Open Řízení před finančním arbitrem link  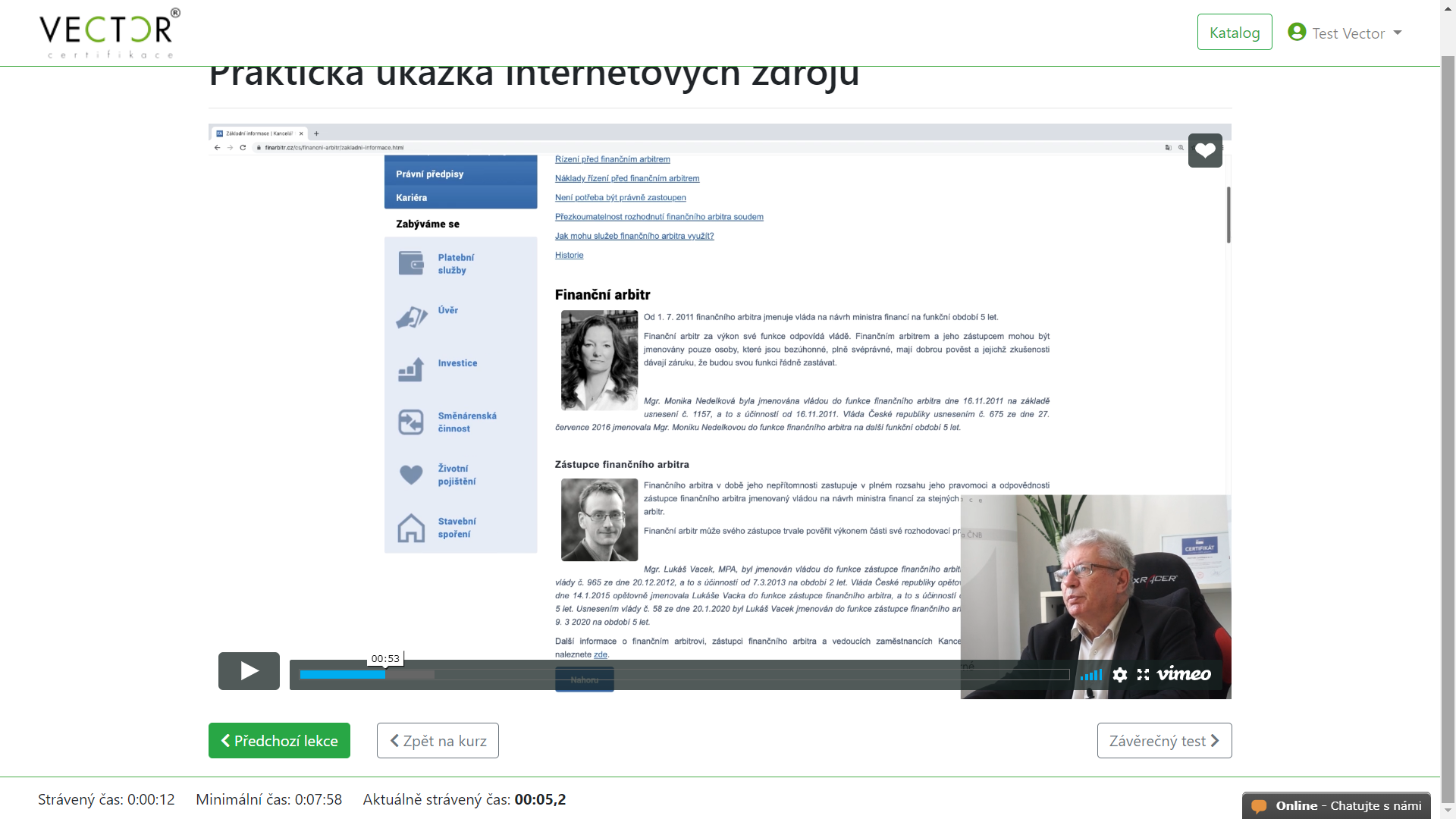612,159
